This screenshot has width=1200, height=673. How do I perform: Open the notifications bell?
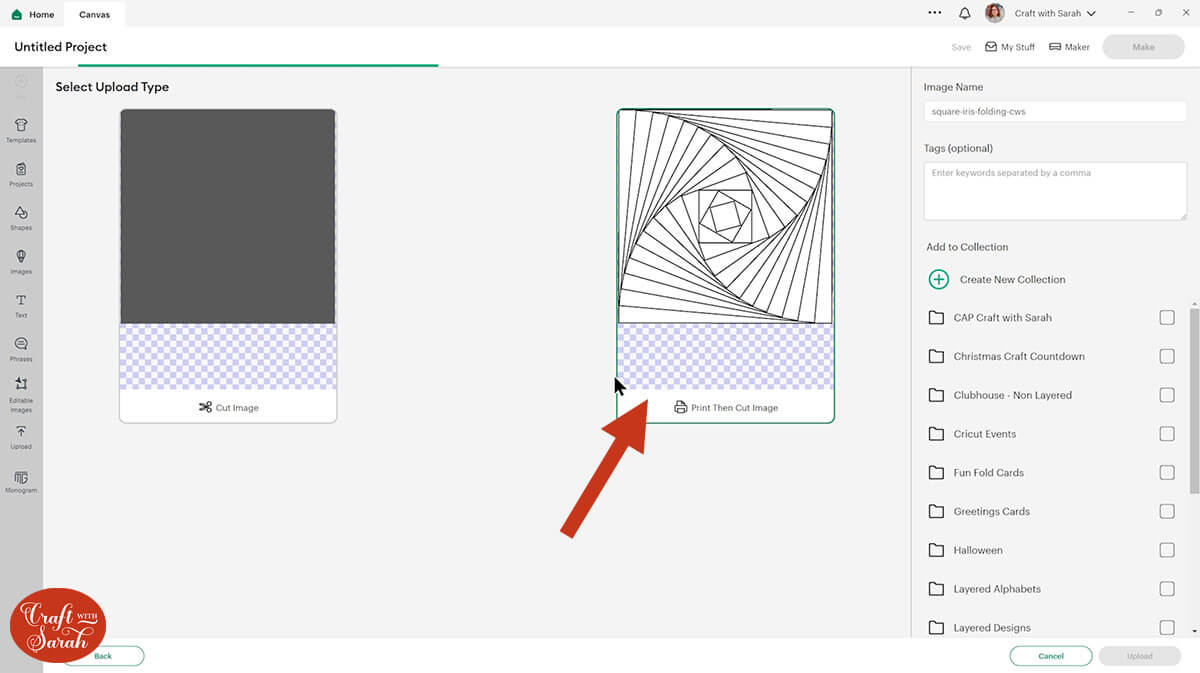coord(964,13)
